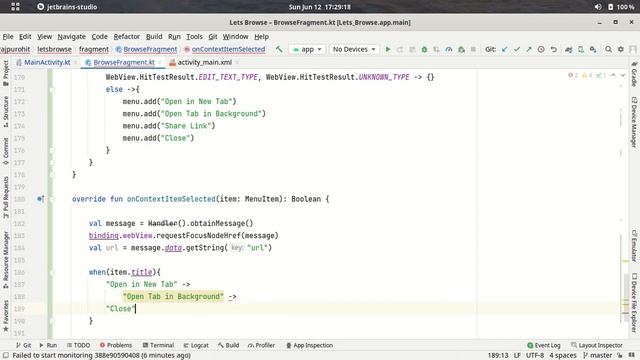
Task: Open the Logcat tool window
Action: tap(196, 345)
